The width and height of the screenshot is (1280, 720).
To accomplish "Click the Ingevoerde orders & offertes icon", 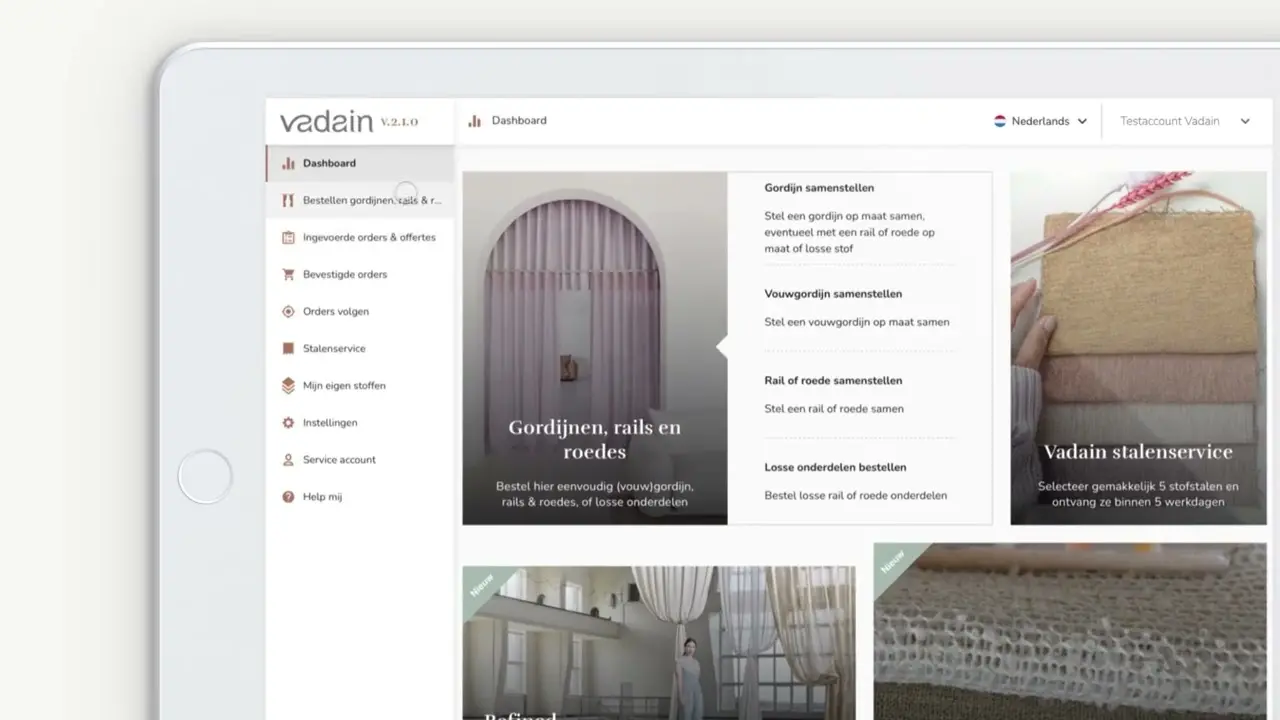I will pos(288,238).
